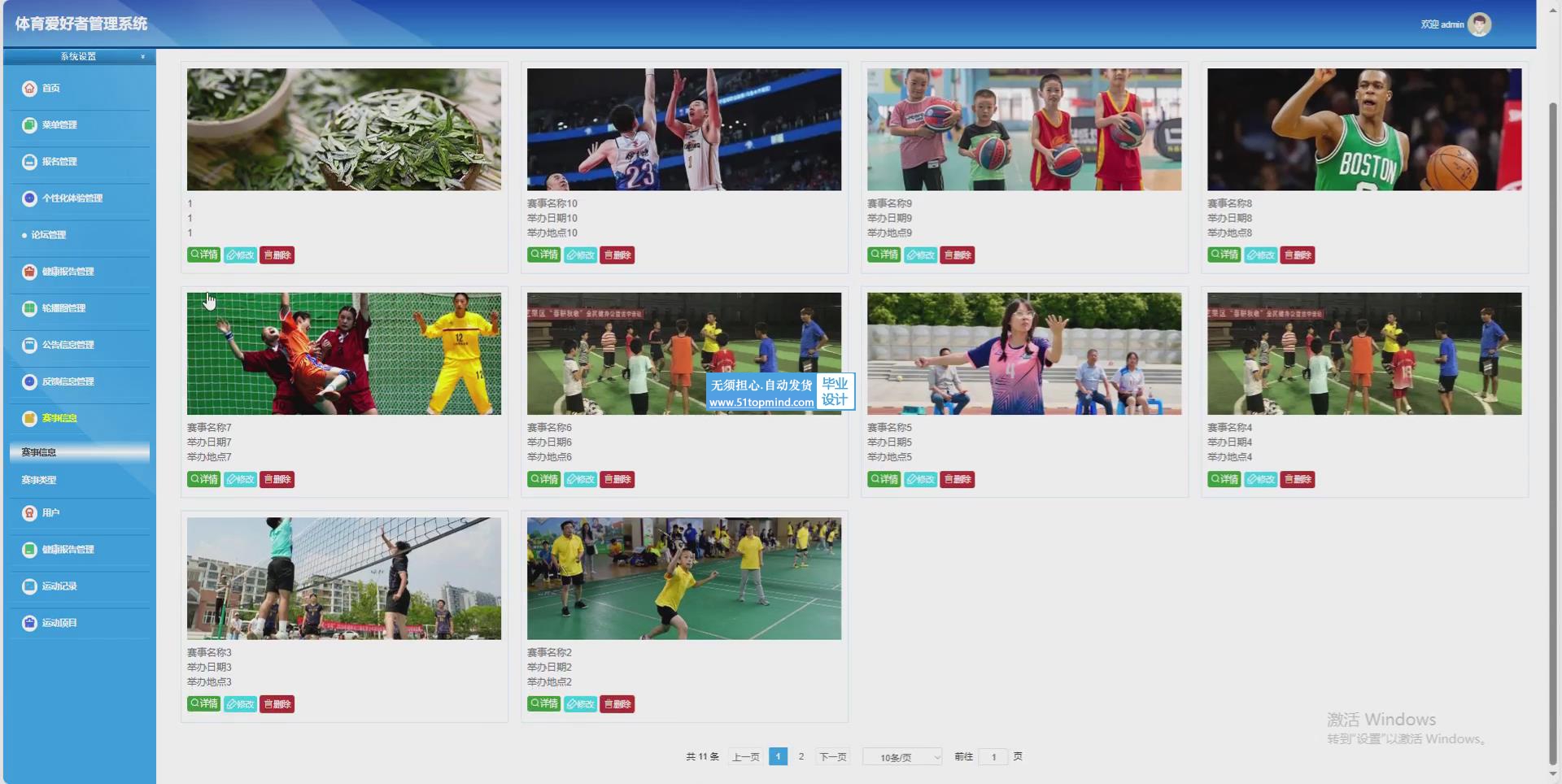This screenshot has width=1562, height=784.
Task: Click 修改 button on 赛事名称5 card
Action: 920,480
